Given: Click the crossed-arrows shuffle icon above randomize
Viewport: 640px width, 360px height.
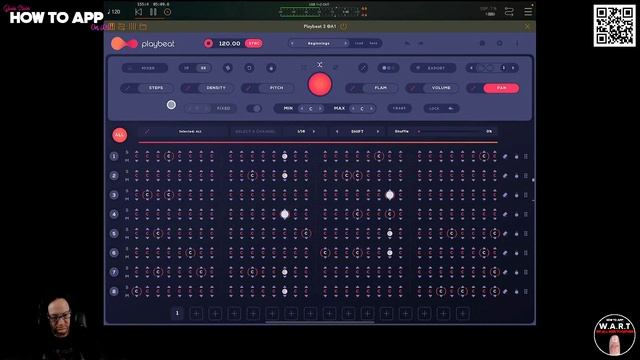Looking at the screenshot, I should click(x=320, y=64).
